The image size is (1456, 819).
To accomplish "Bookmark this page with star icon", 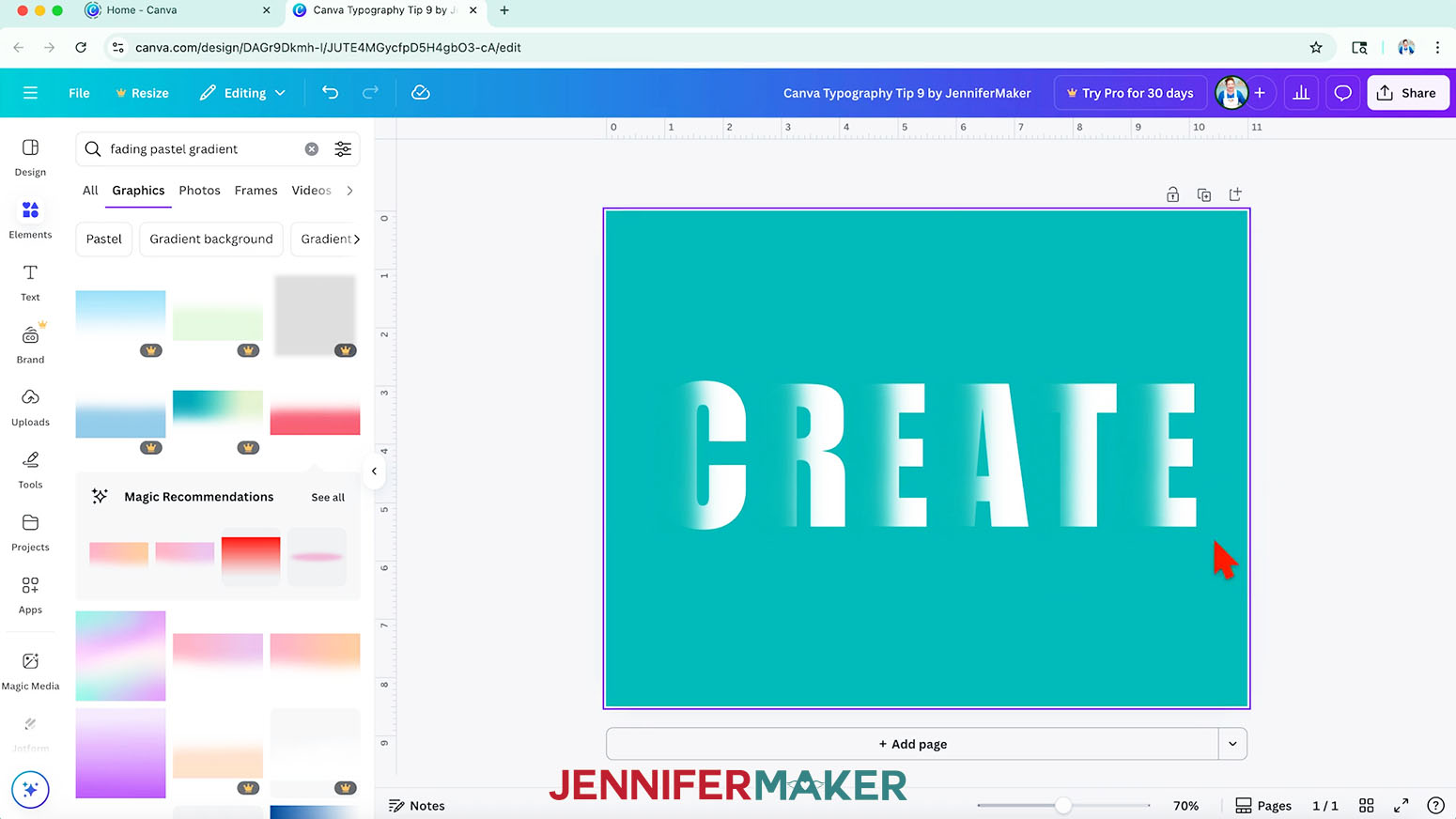I will (1316, 47).
